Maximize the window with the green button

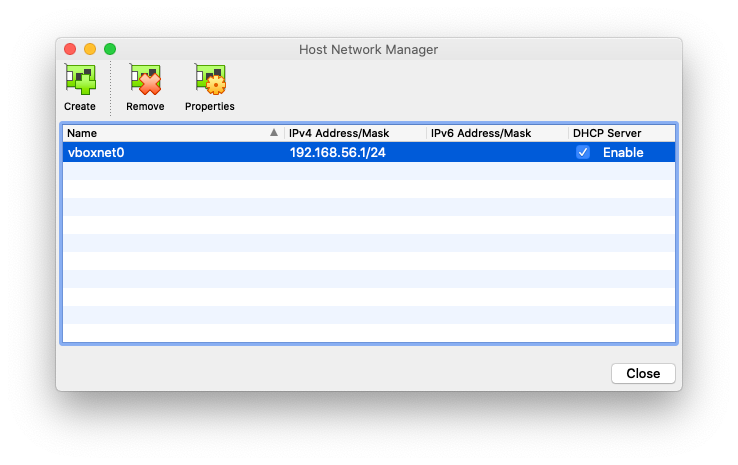110,49
